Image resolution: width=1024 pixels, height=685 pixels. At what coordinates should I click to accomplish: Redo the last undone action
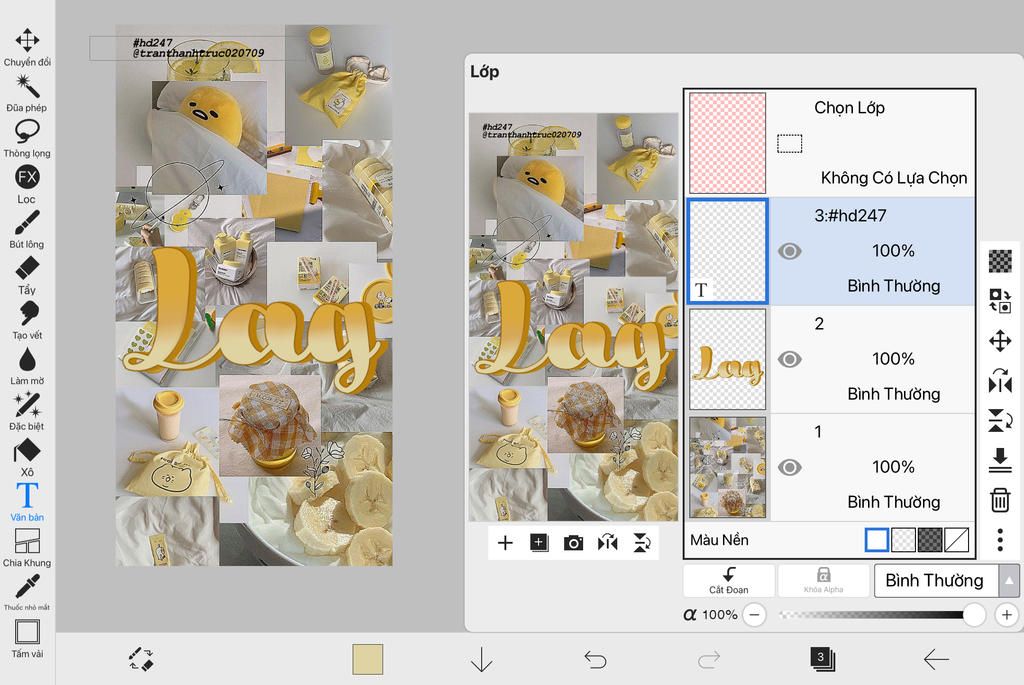pyautogui.click(x=709, y=660)
